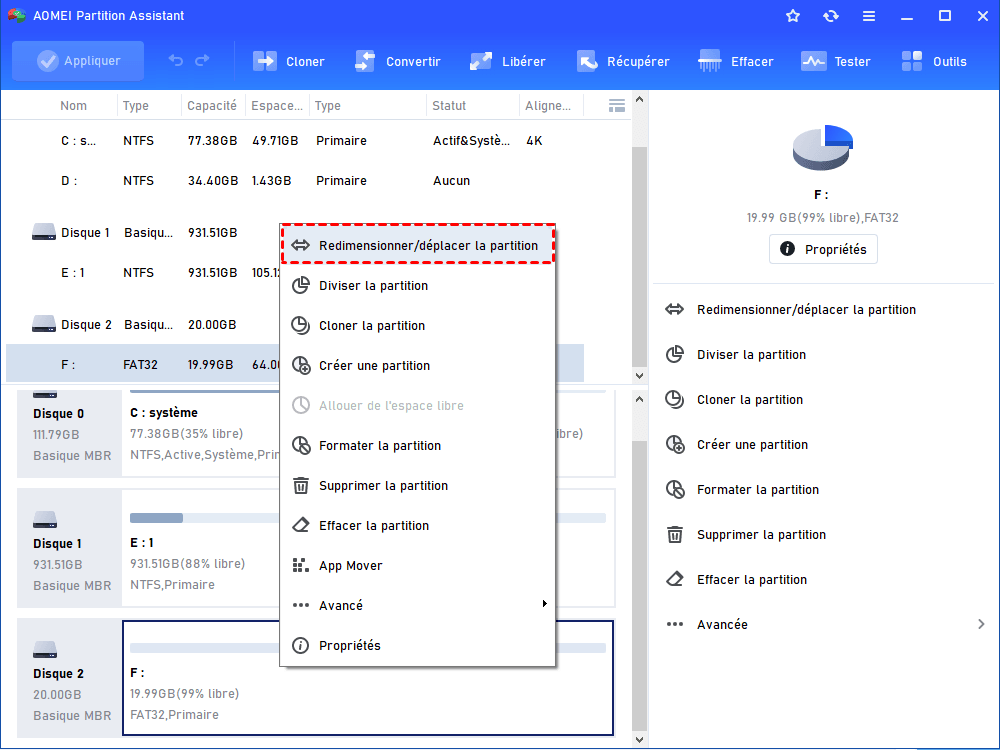Viewport: 1000px width, 750px height.
Task: Click the Appliquer button
Action: (78, 61)
